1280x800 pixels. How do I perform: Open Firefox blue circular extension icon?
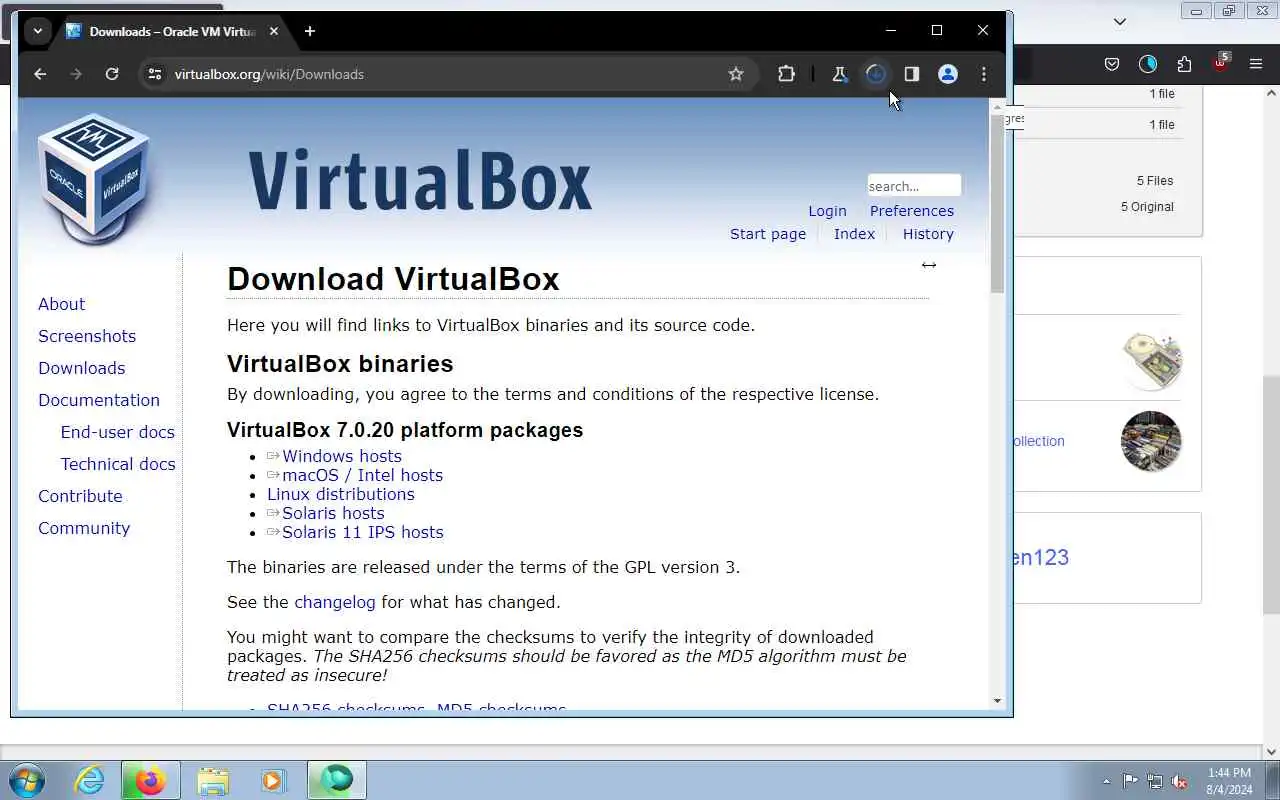tap(1148, 64)
